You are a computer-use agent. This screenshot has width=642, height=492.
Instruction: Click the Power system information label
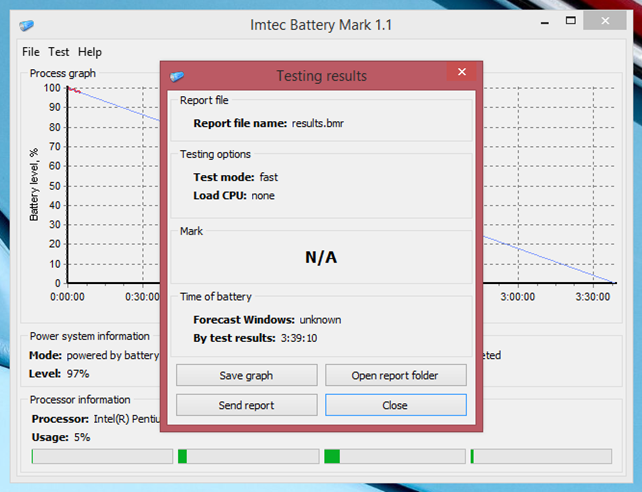90,336
